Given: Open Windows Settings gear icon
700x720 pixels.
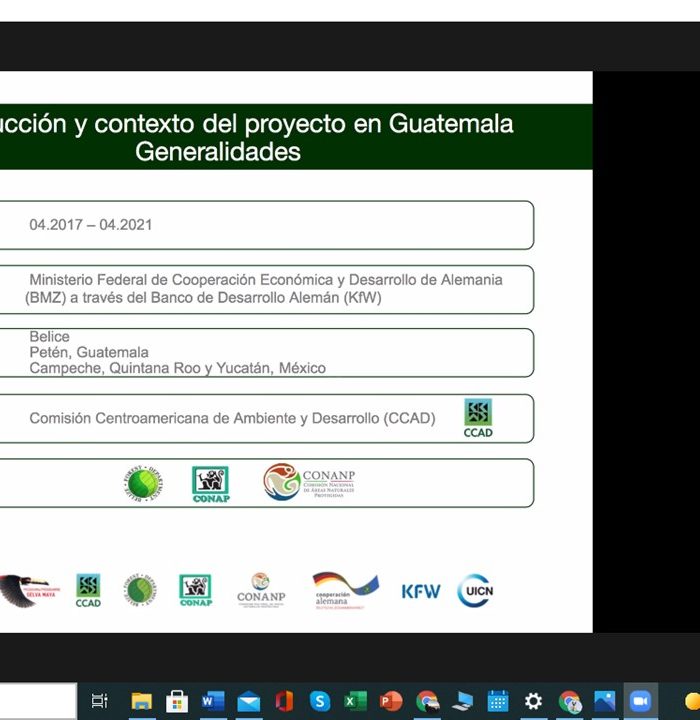Looking at the screenshot, I should point(533,701).
